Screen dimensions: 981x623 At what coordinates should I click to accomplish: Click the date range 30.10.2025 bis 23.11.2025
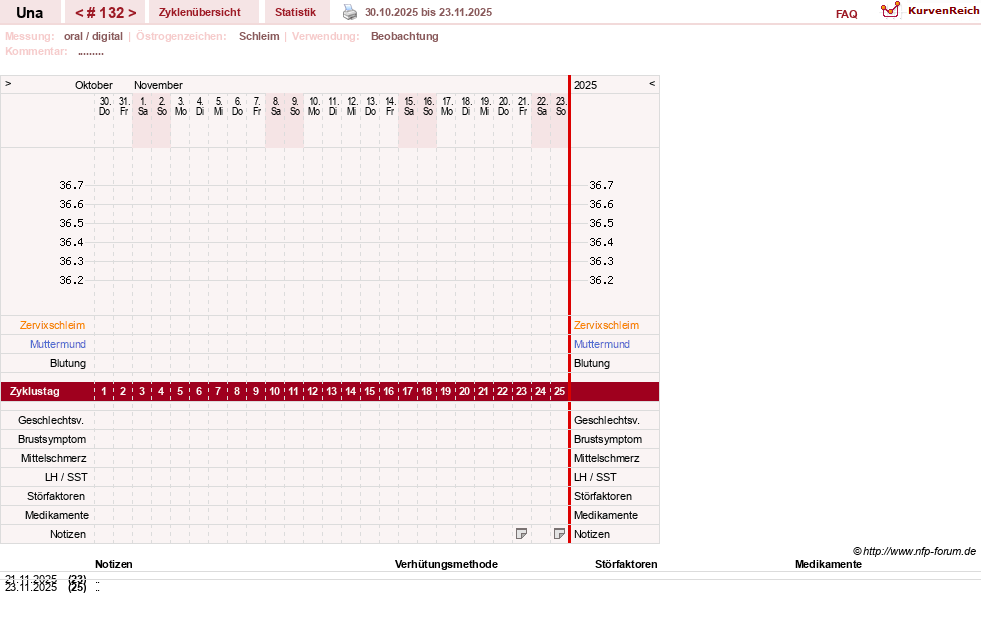coord(429,12)
